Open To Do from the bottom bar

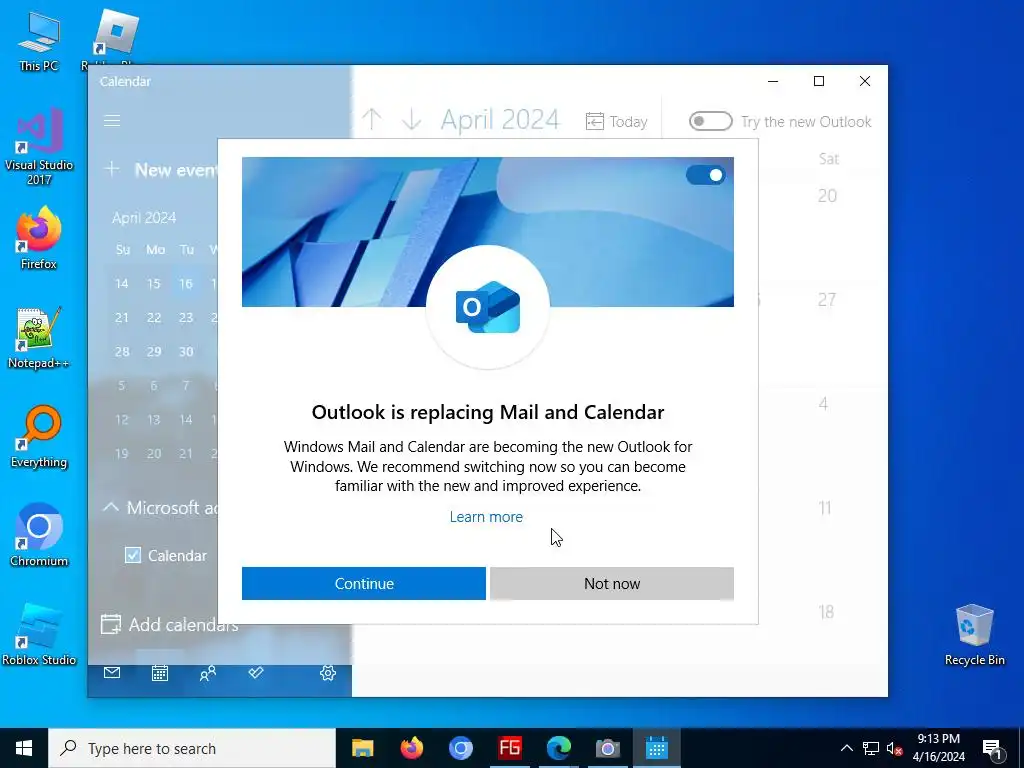tap(256, 673)
